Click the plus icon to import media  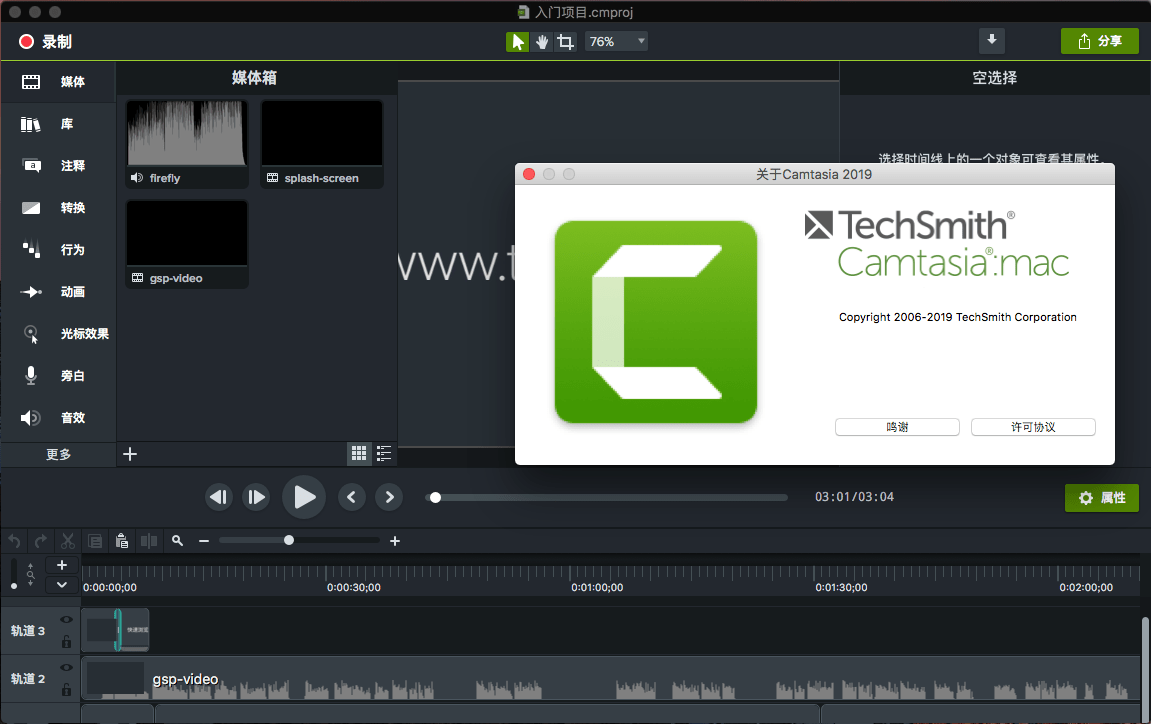click(x=130, y=455)
